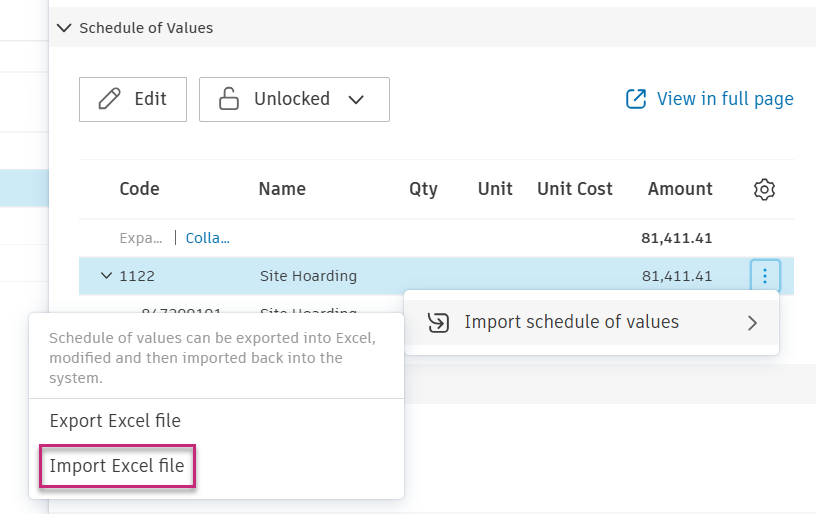Viewport: 816px width, 514px height.
Task: Click the import arrow icon in menu
Action: click(x=438, y=322)
